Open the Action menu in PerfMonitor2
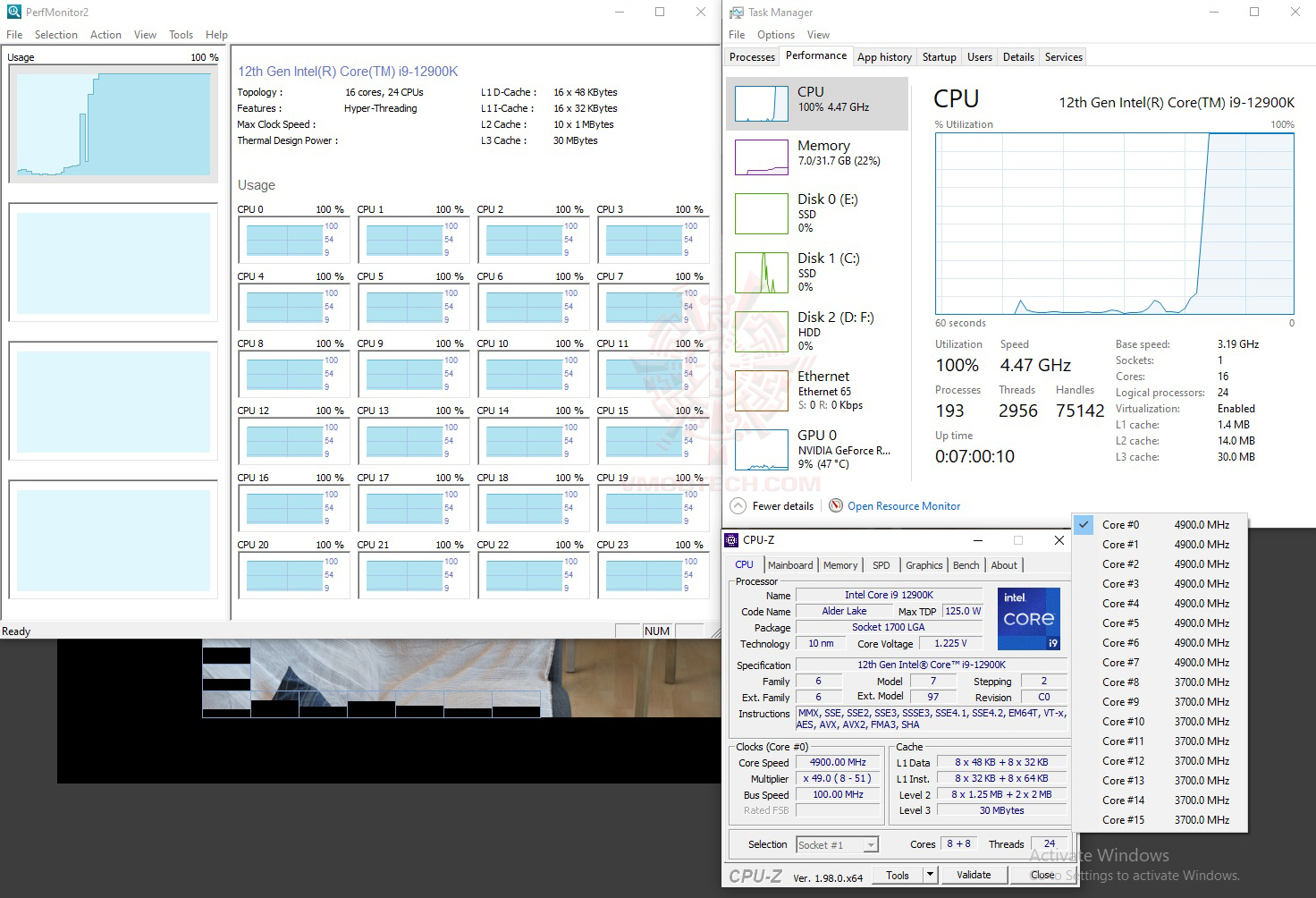Viewport: 1316px width, 898px height. point(105,35)
